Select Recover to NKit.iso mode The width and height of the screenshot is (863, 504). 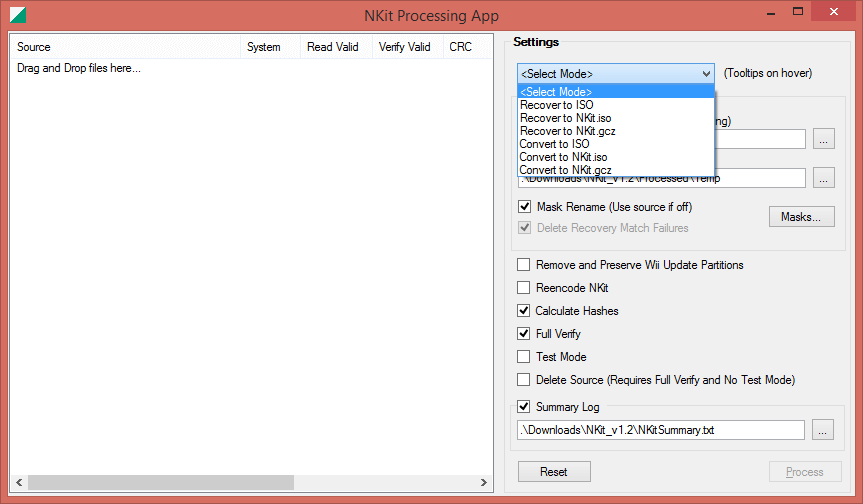616,118
